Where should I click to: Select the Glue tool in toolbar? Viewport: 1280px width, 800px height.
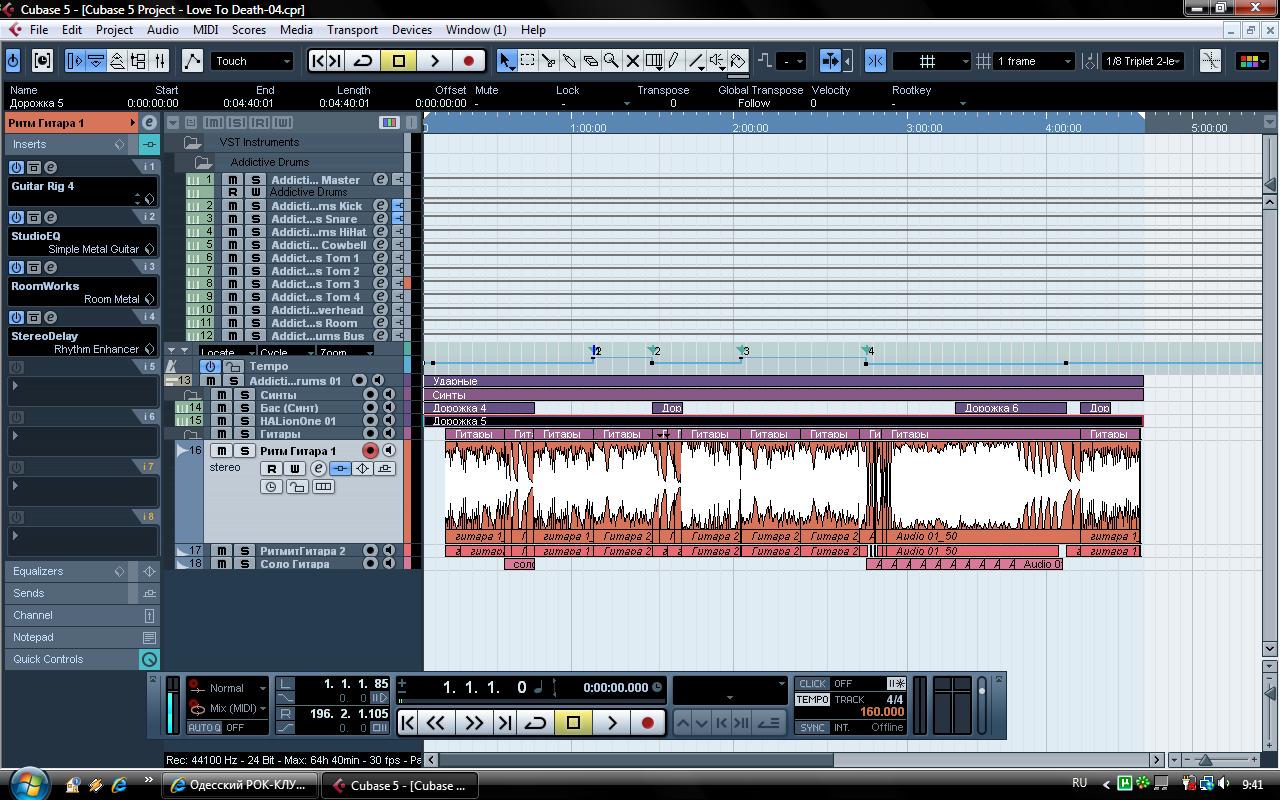pyautogui.click(x=570, y=61)
